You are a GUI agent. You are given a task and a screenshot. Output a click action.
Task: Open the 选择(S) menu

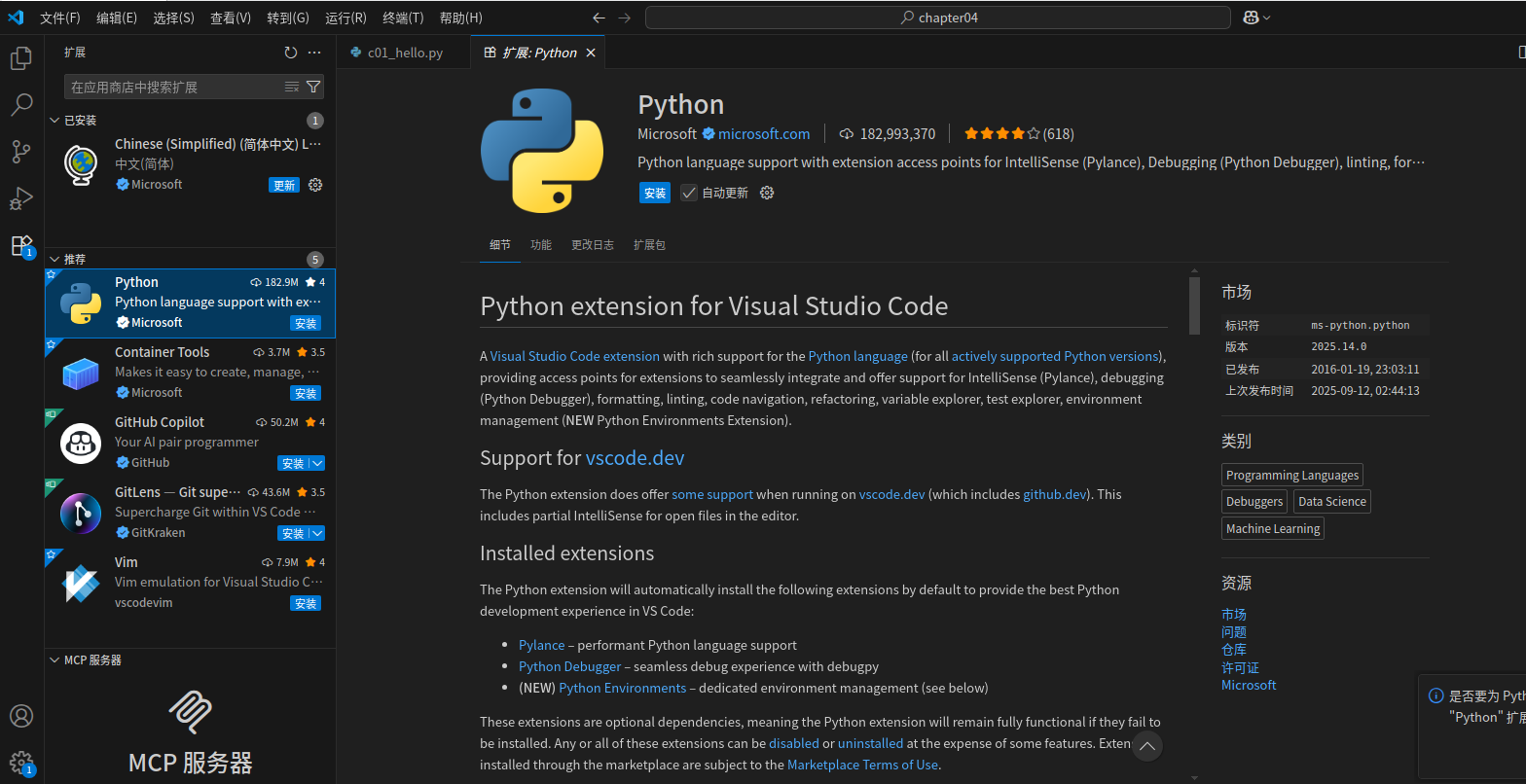(x=174, y=18)
